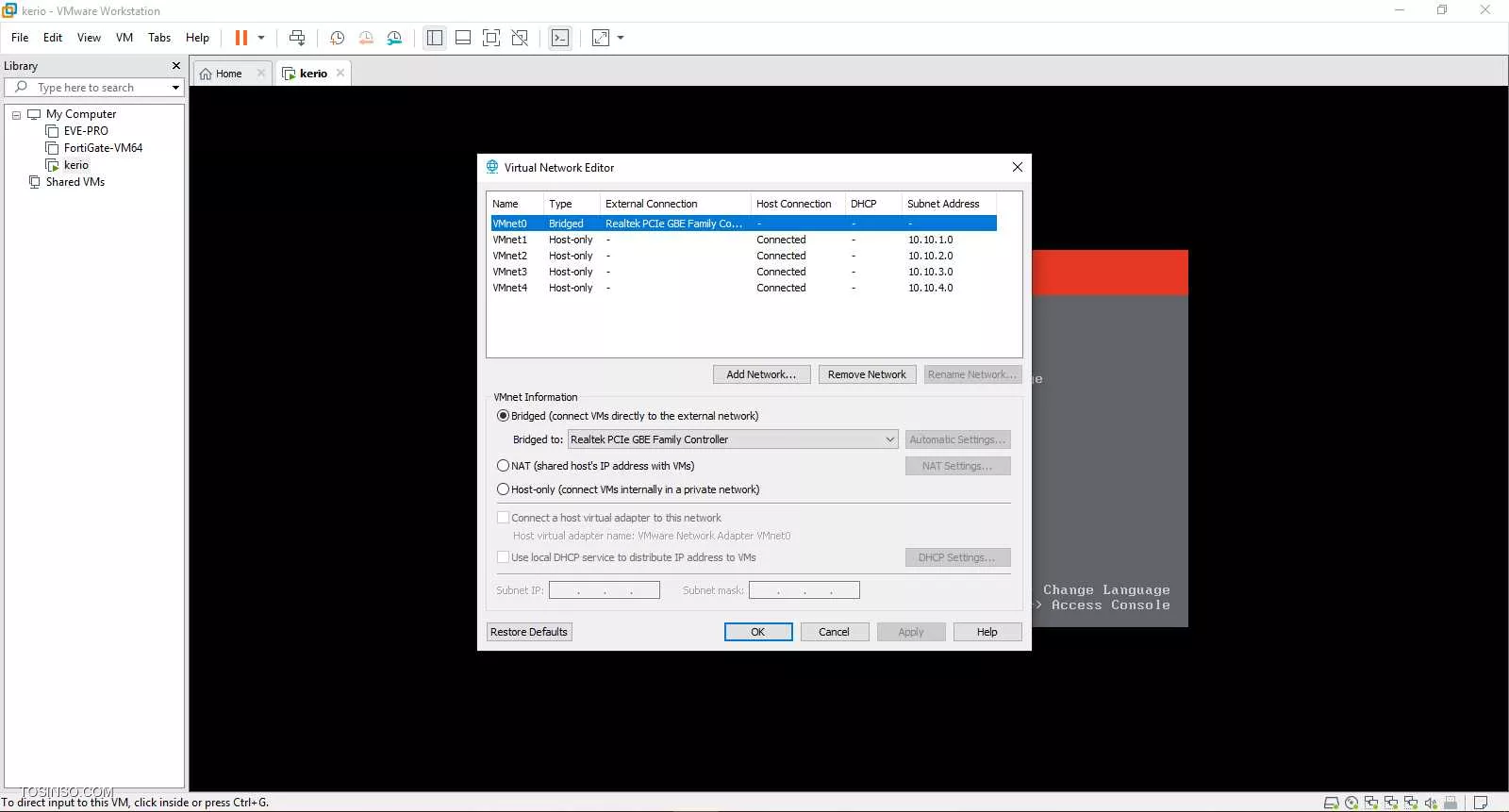Show the console view icon

coord(560,38)
